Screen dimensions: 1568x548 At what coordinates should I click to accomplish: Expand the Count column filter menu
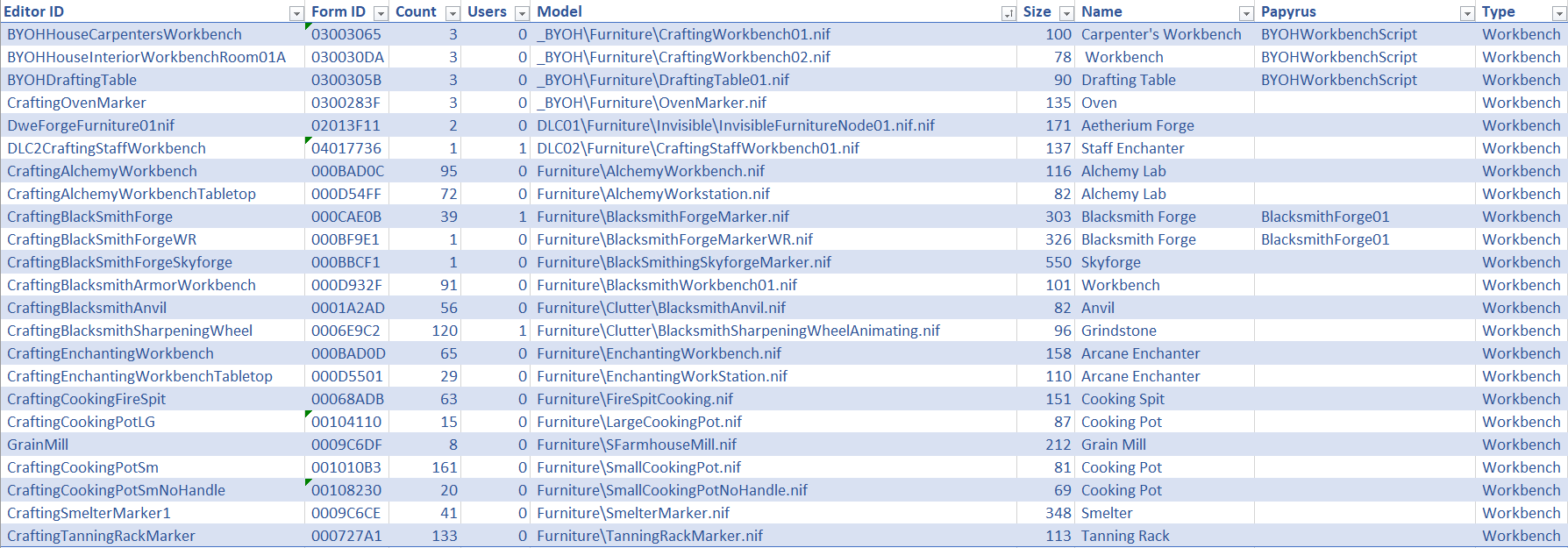pos(453,13)
